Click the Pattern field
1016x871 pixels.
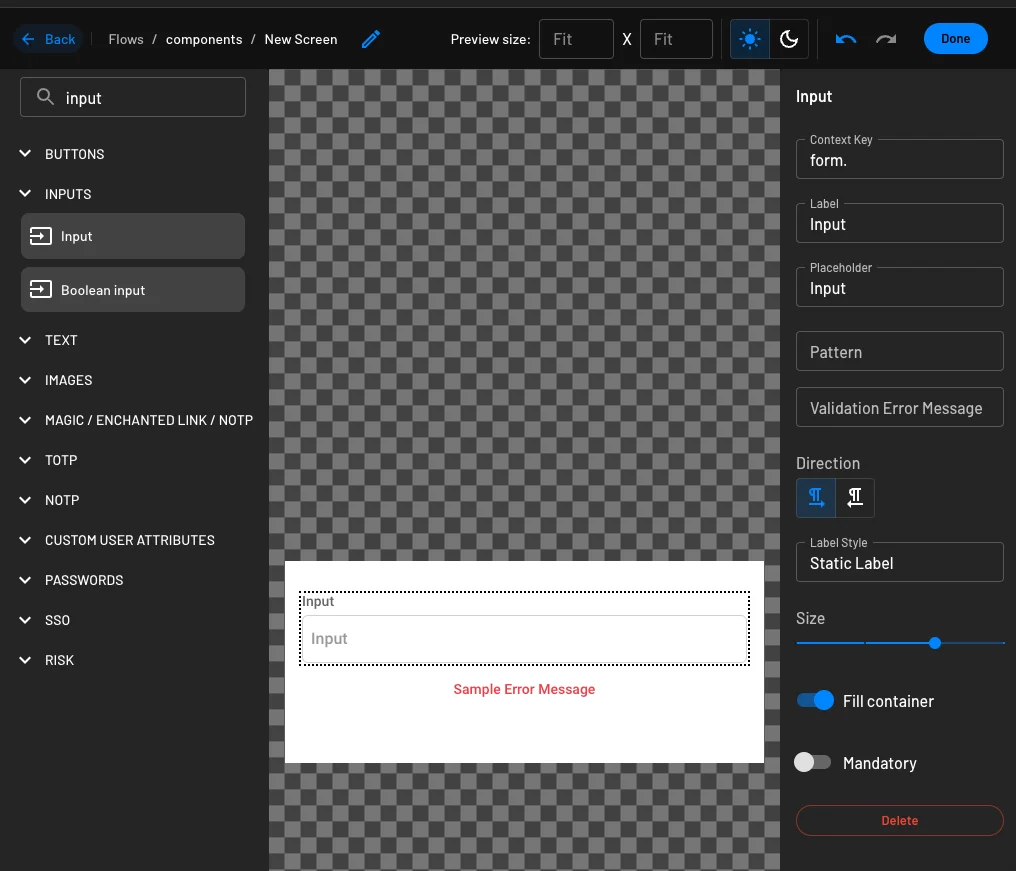click(899, 351)
